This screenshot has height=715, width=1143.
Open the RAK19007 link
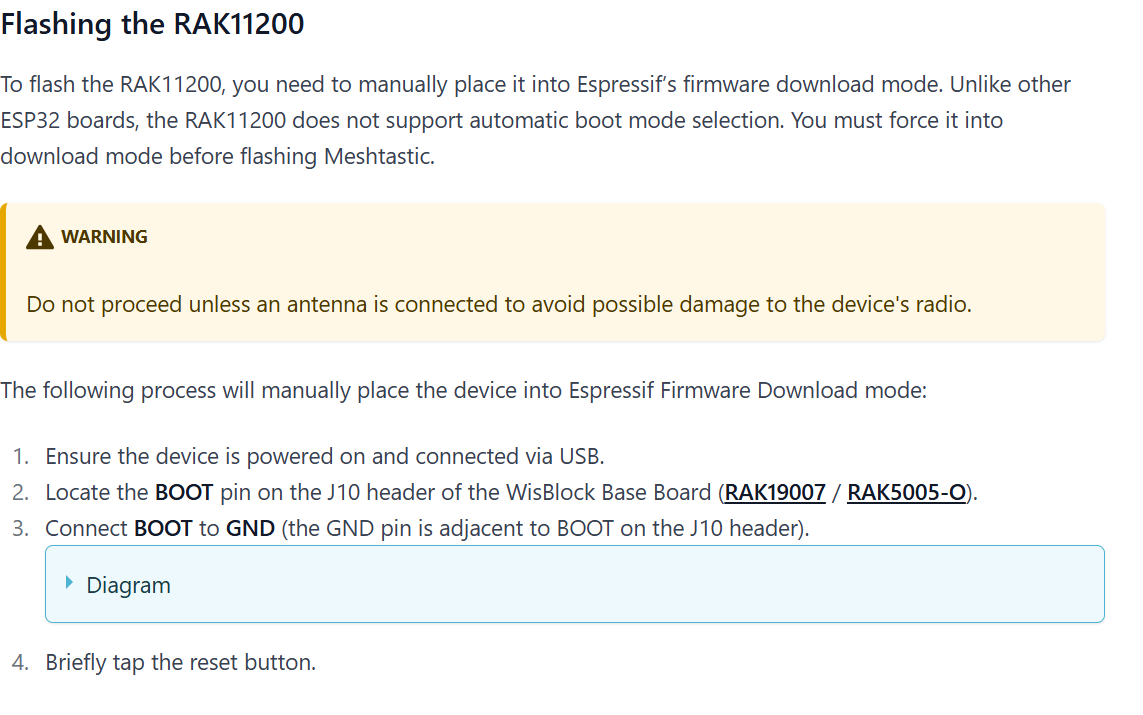tap(775, 492)
